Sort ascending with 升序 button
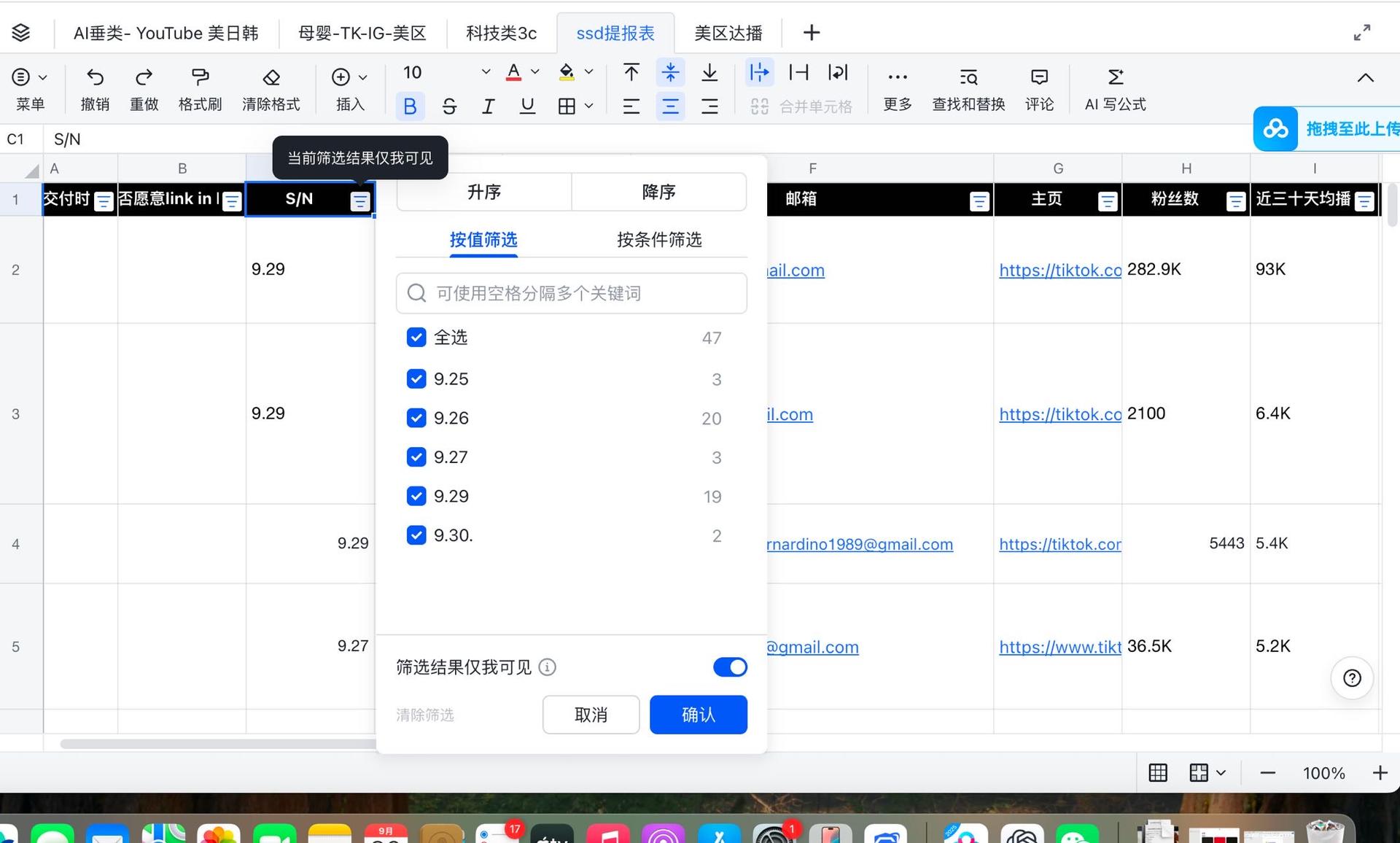1400x843 pixels. (484, 192)
